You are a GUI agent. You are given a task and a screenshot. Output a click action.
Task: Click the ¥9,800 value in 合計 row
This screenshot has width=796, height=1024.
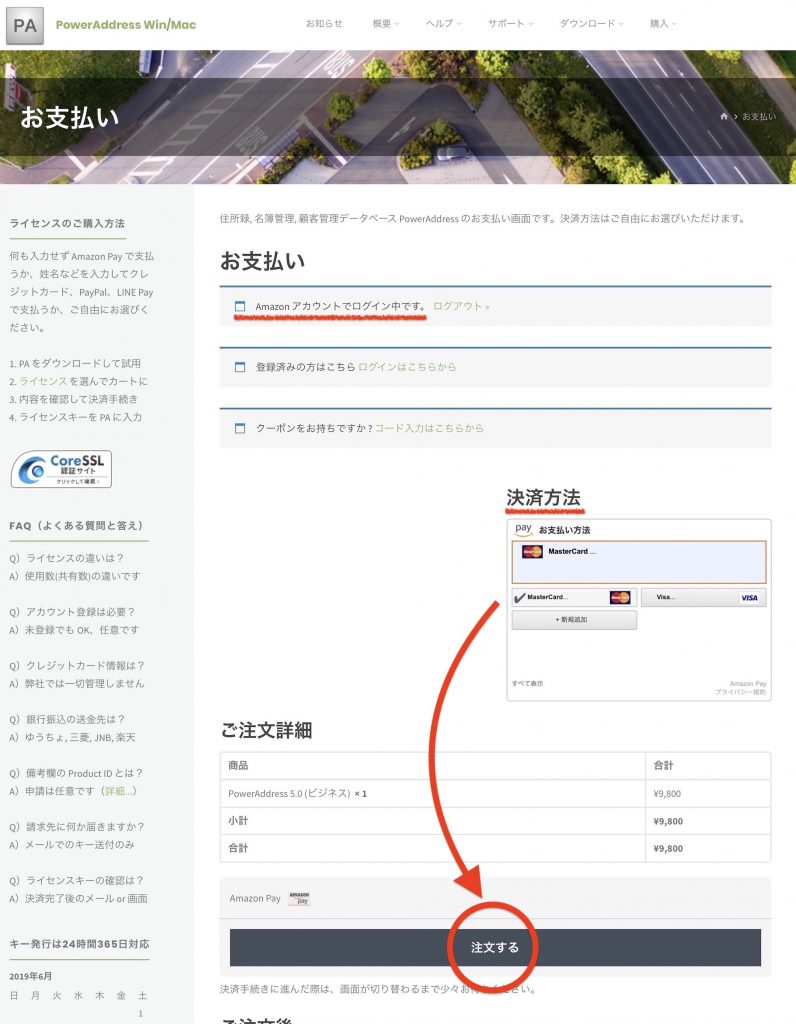(x=668, y=848)
